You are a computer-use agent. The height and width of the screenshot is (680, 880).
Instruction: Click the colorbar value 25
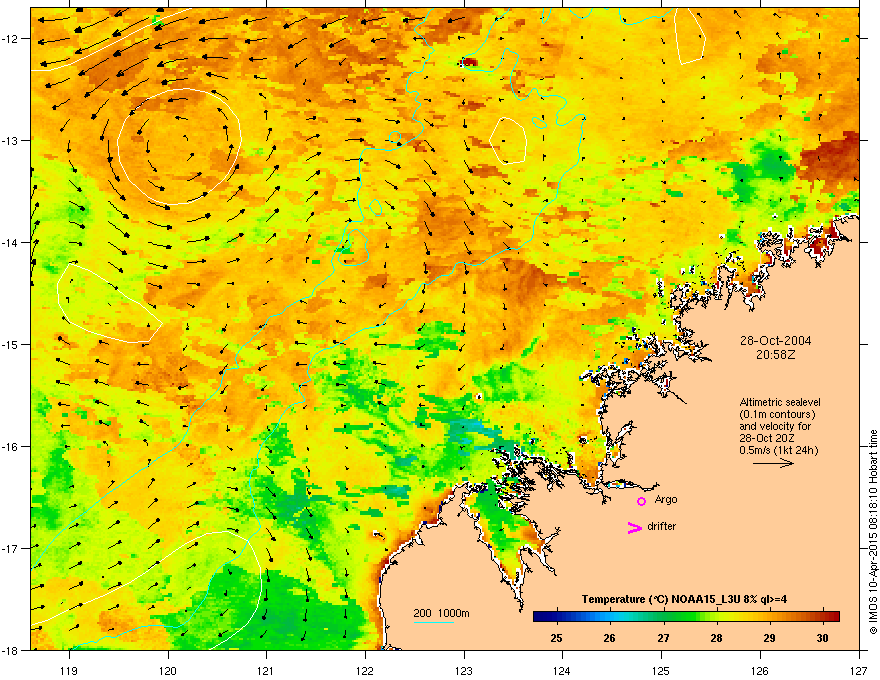556,638
